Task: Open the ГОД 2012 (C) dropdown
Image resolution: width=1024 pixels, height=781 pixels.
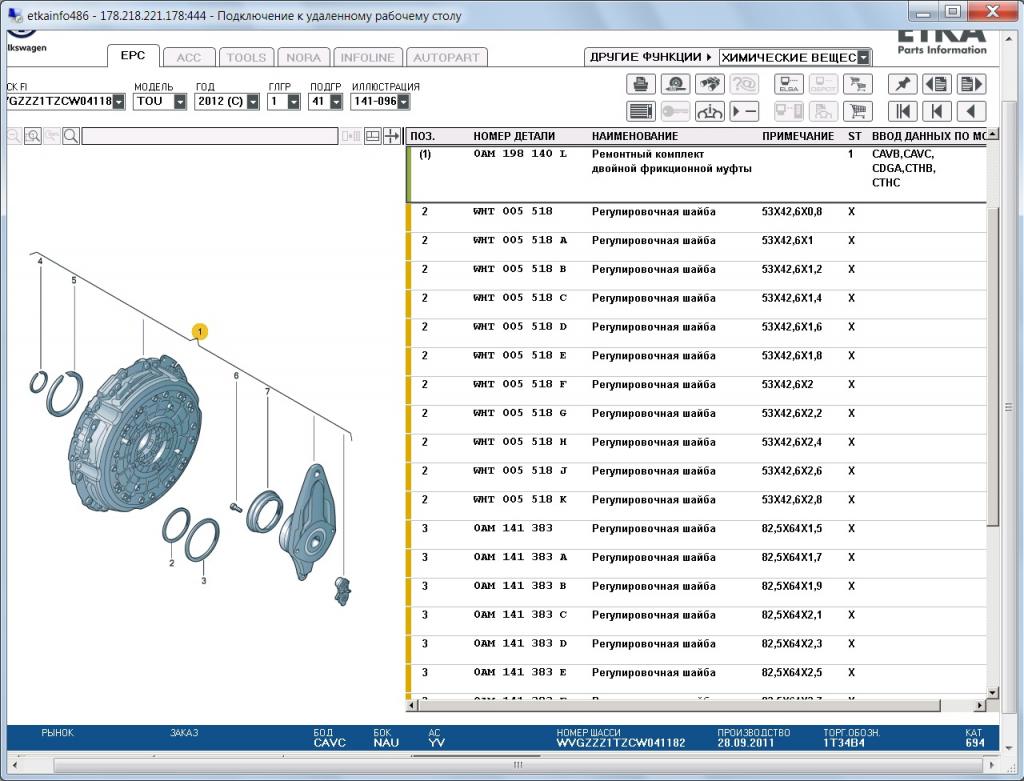Action: pos(253,102)
